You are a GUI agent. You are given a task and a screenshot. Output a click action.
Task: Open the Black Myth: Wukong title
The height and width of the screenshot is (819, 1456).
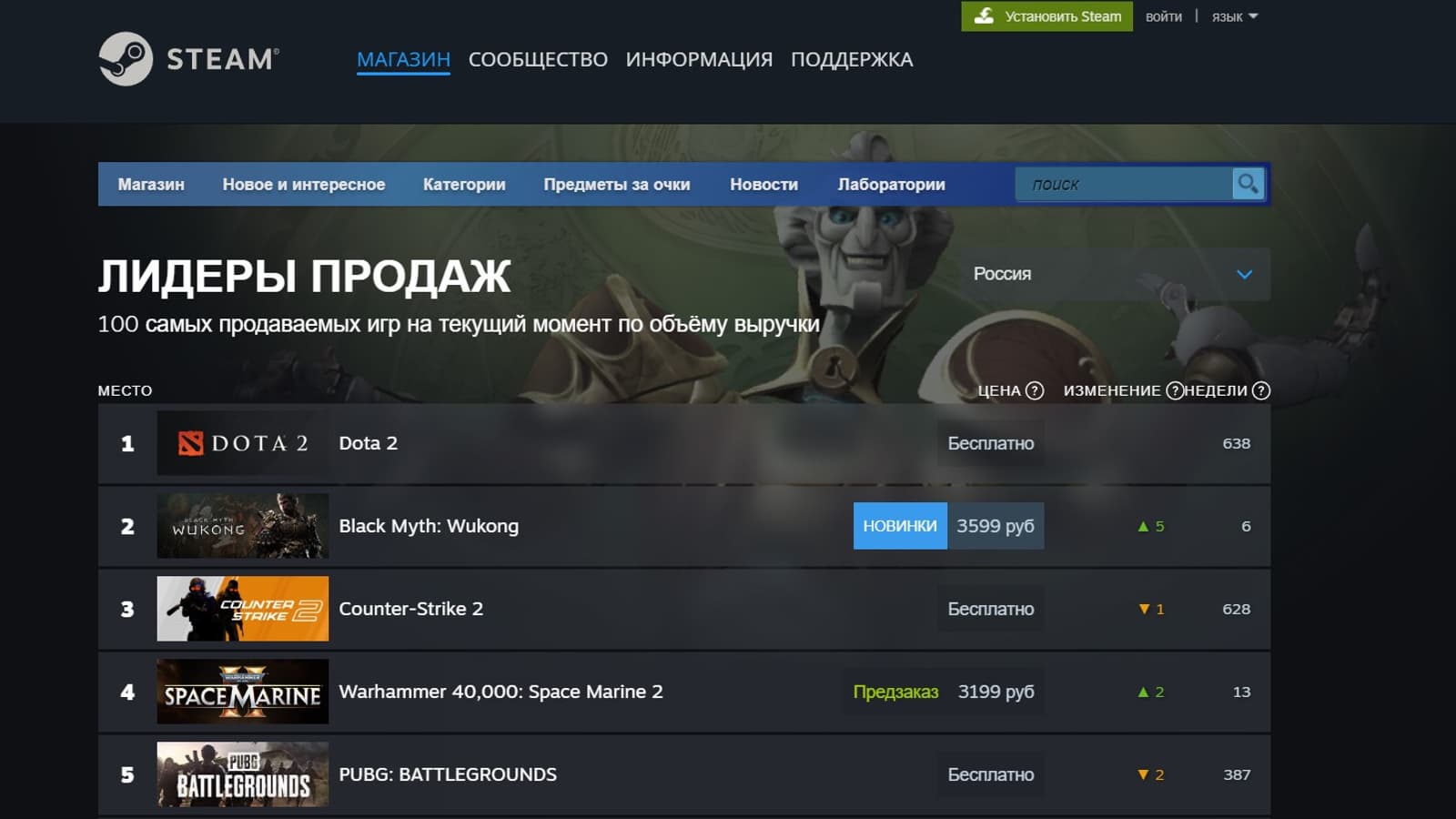(x=429, y=526)
